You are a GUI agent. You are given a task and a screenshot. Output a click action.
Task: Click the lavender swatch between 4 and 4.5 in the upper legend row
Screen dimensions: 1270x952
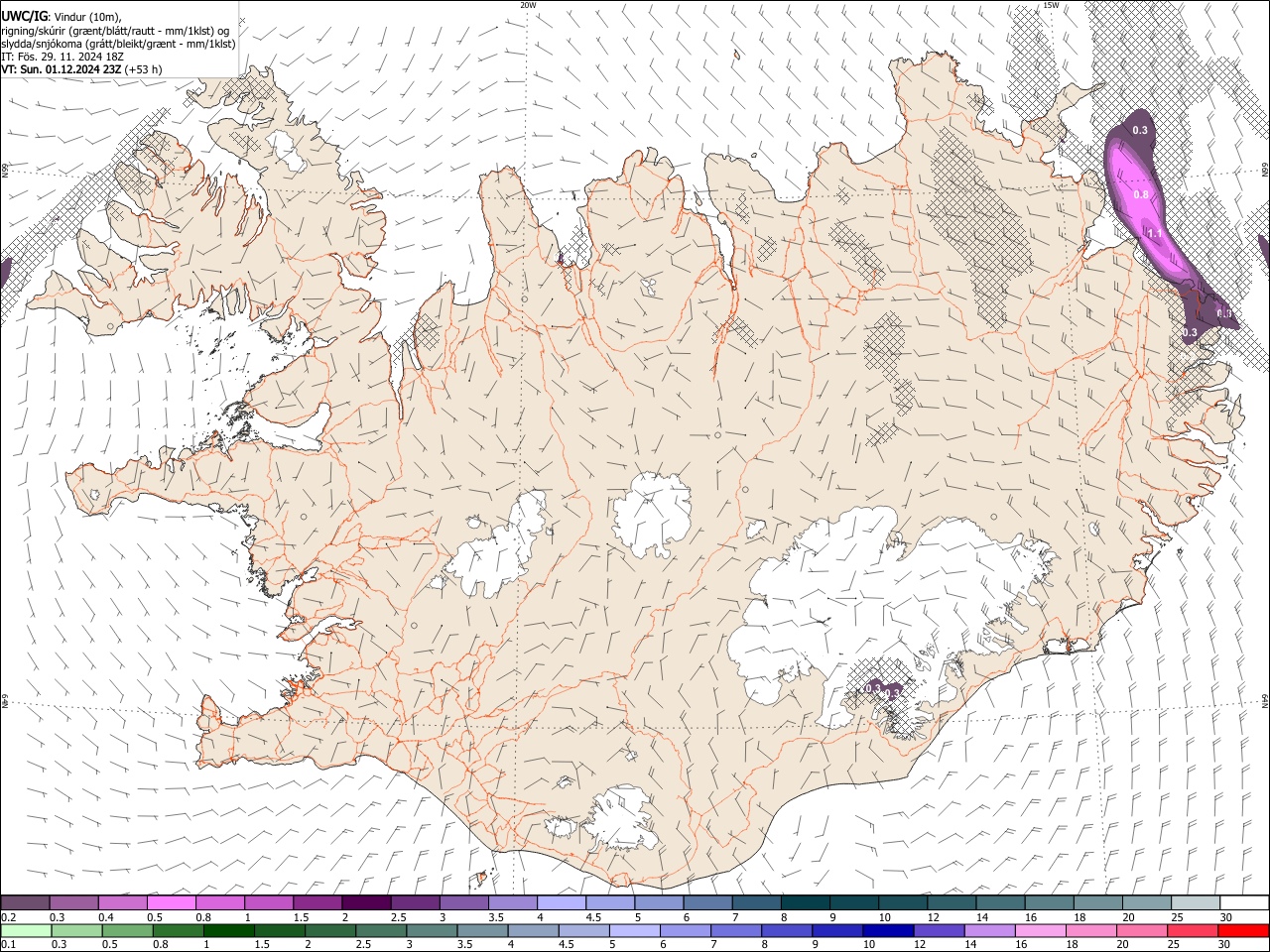(560, 902)
